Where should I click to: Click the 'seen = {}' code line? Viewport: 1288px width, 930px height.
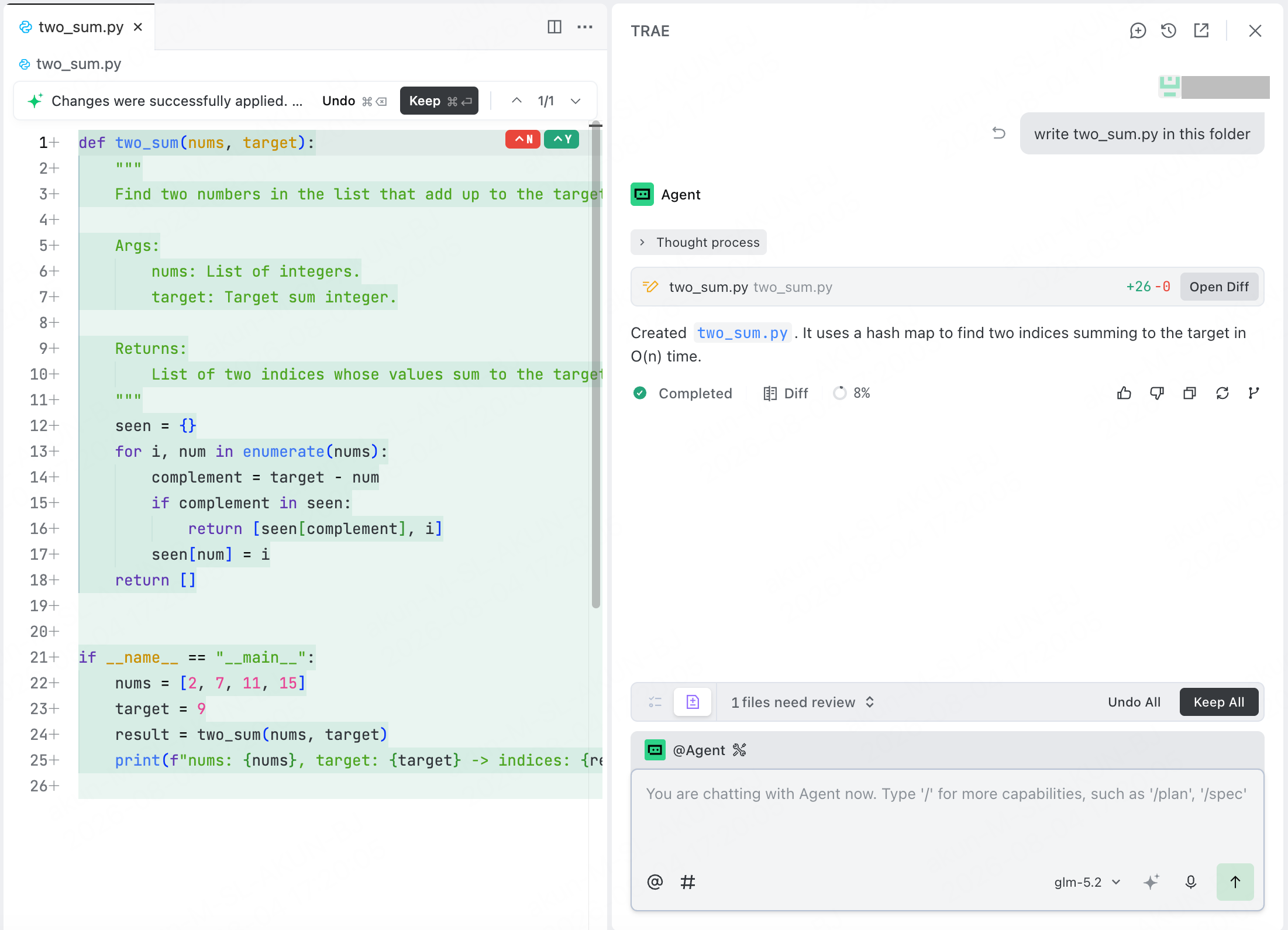coord(156,426)
